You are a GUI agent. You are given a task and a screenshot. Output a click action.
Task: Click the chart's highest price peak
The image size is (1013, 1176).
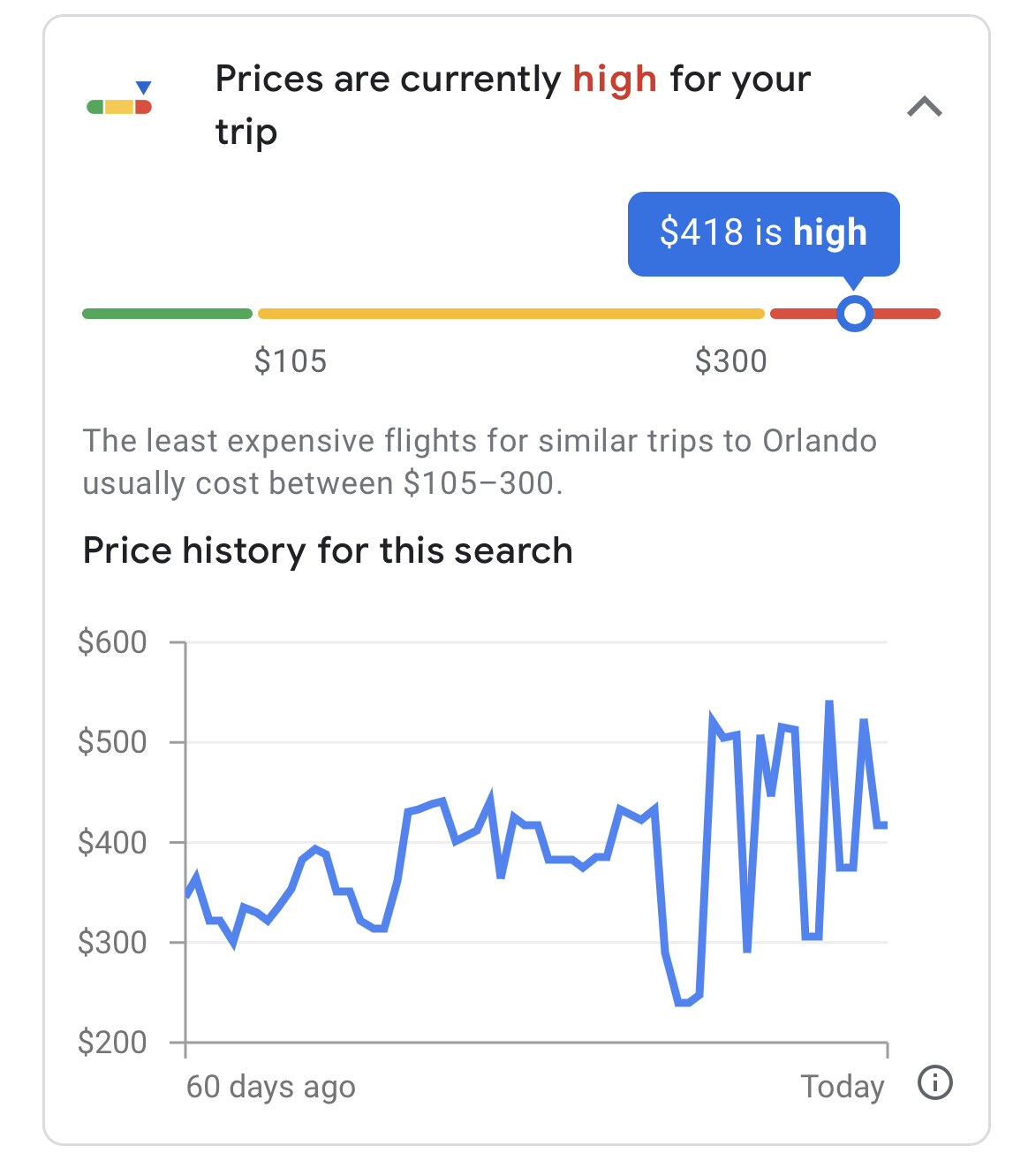point(829,702)
